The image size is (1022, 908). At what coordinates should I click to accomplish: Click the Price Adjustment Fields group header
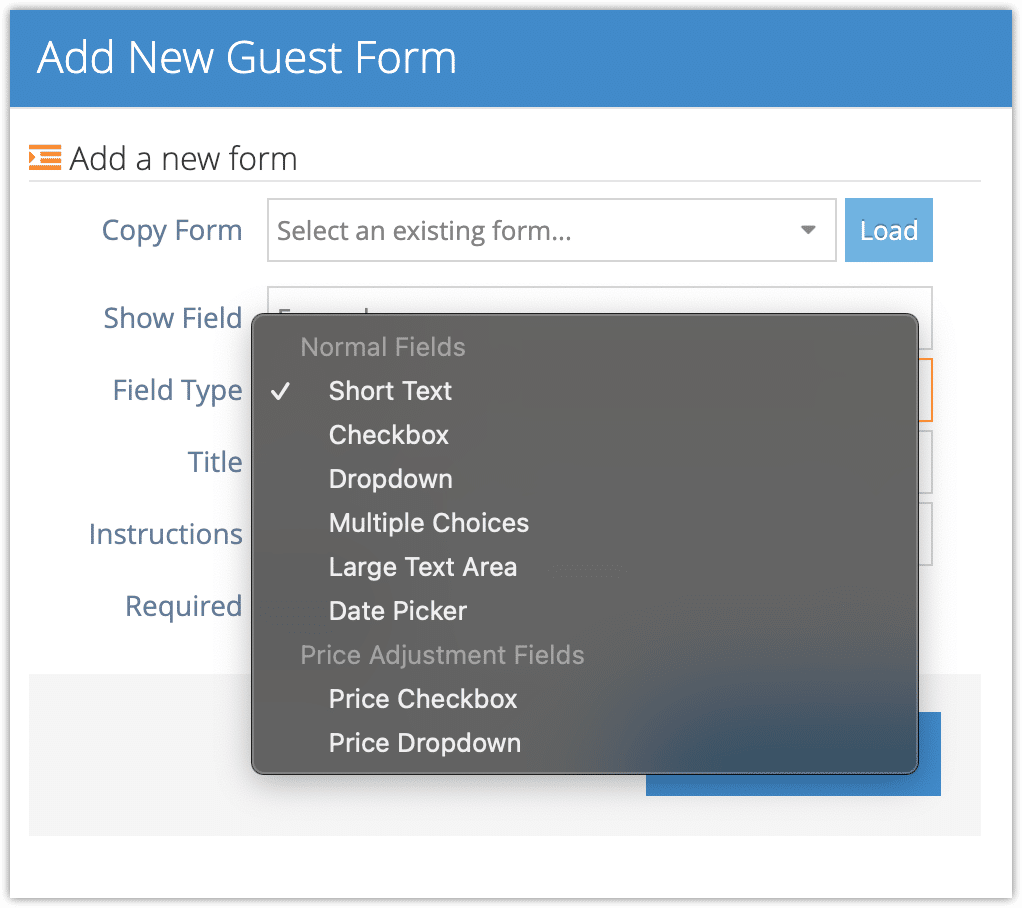pyautogui.click(x=442, y=655)
